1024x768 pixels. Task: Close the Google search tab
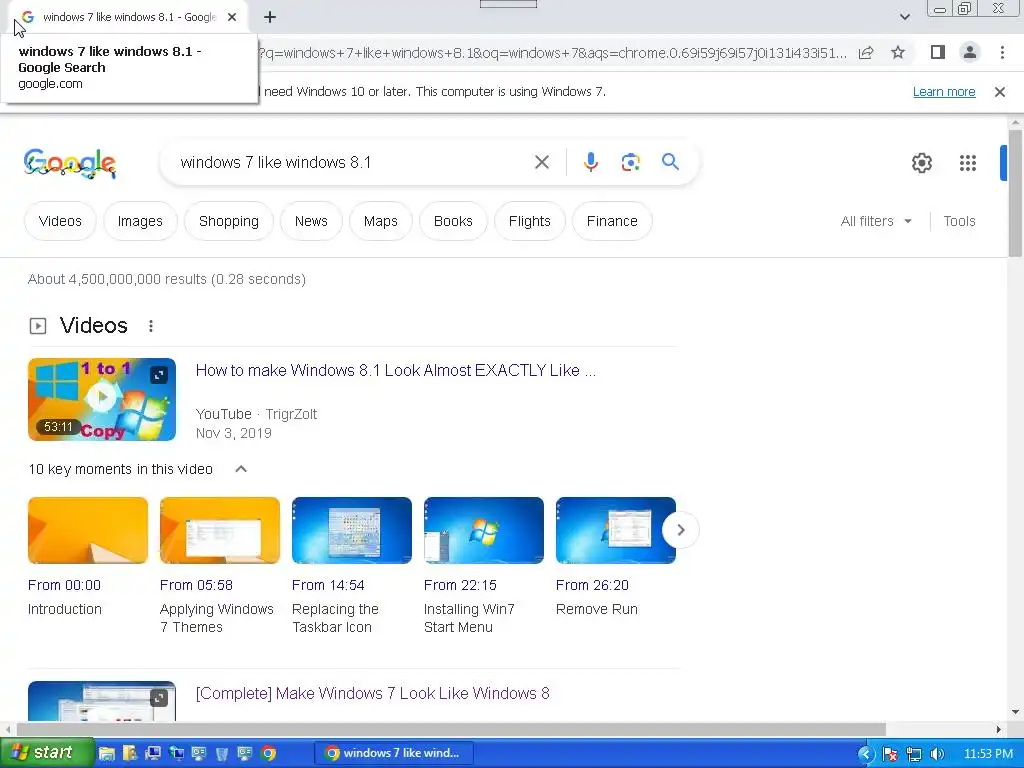coord(232,17)
